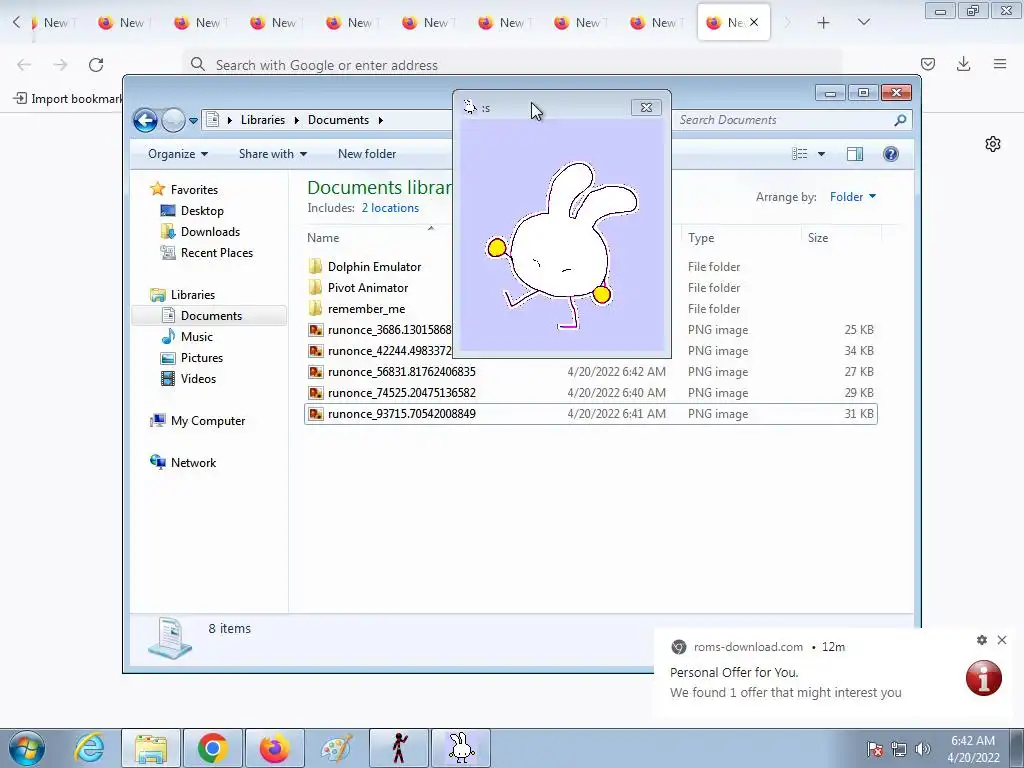Open Pivot Animator stickman taskbar icon

pos(399,748)
